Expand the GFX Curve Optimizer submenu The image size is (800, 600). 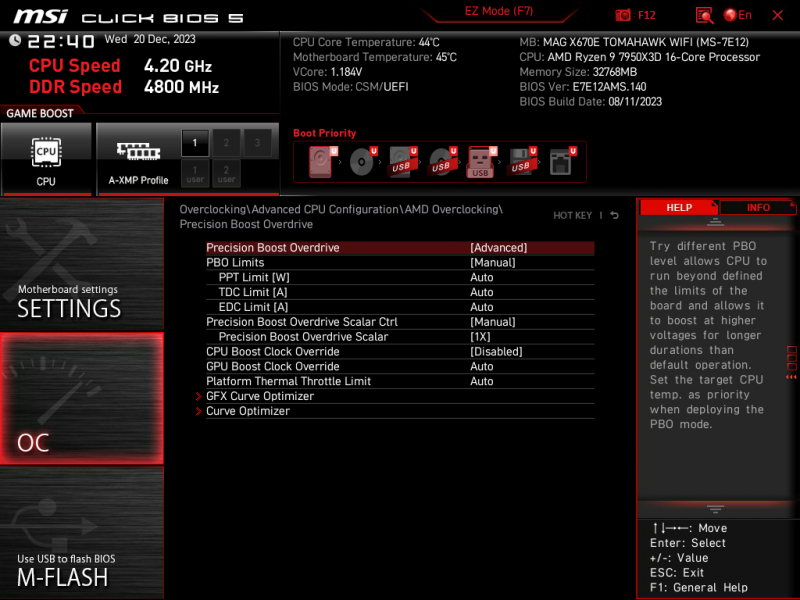(x=259, y=396)
